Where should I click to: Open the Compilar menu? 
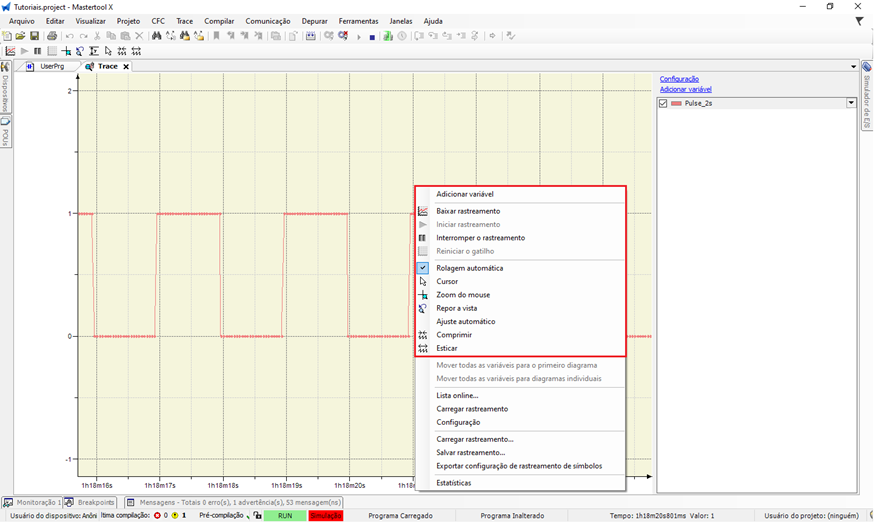click(219, 21)
